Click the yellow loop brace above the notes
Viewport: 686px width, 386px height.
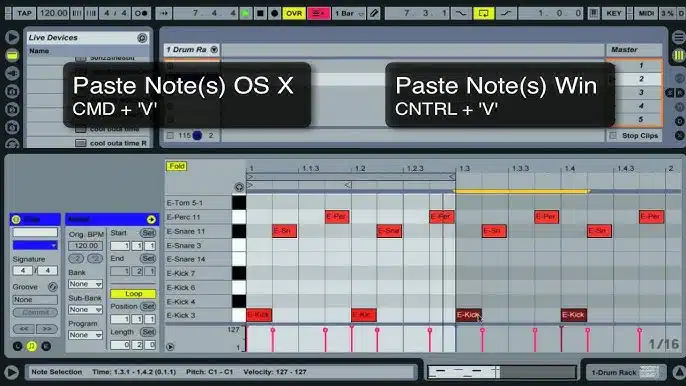point(522,191)
